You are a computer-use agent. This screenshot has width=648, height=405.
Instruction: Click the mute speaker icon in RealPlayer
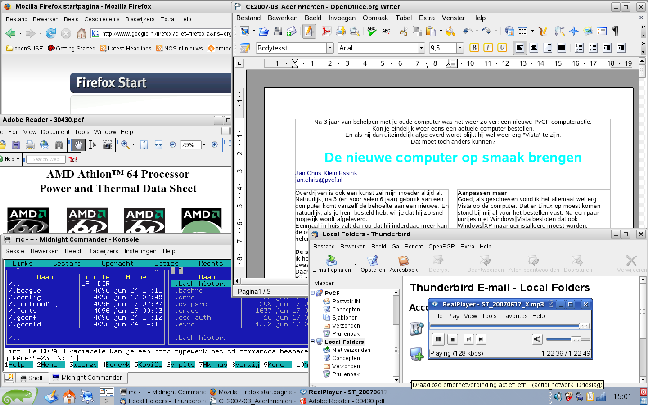537,339
